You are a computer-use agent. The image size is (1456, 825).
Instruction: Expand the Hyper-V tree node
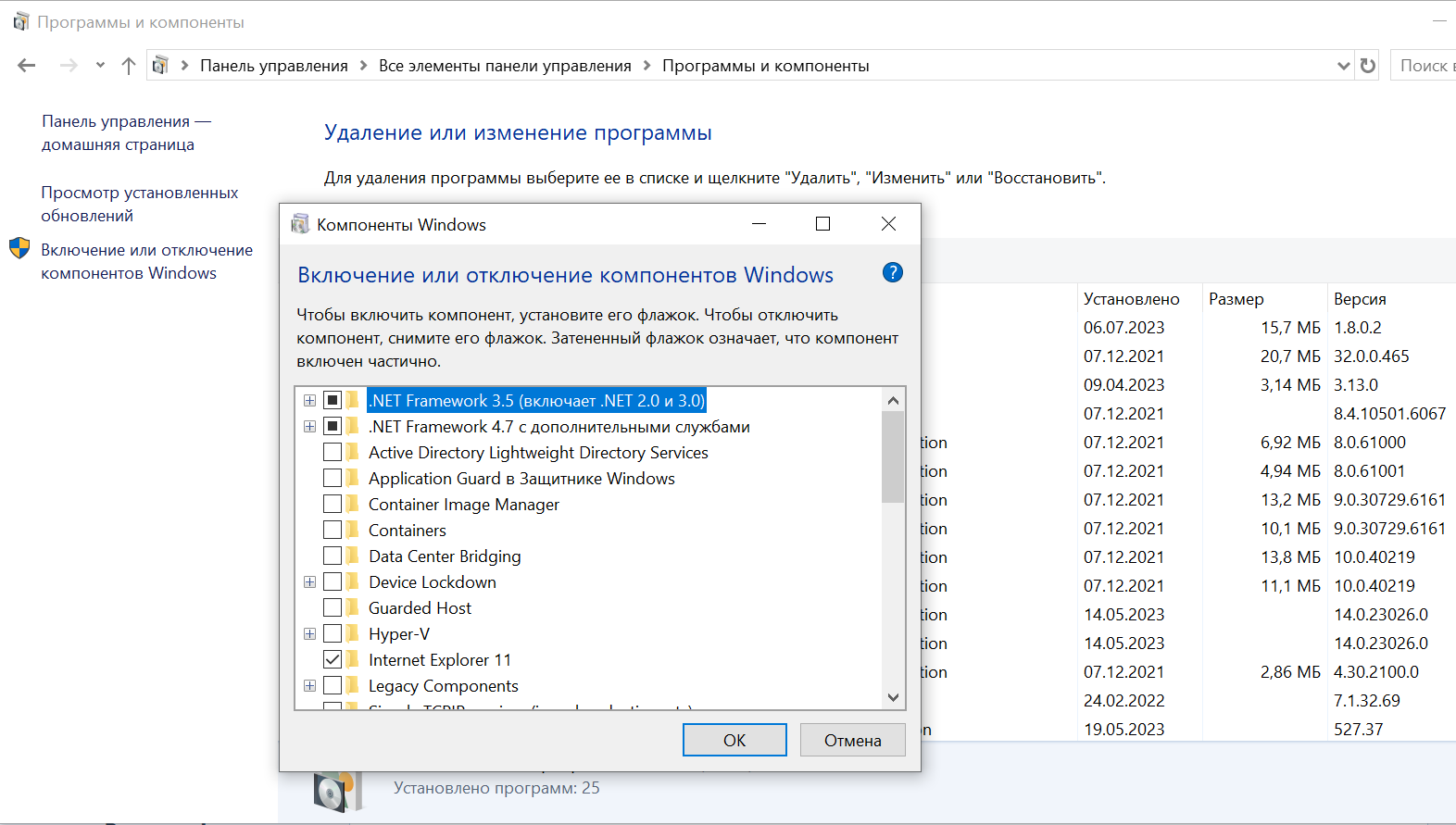tap(309, 633)
